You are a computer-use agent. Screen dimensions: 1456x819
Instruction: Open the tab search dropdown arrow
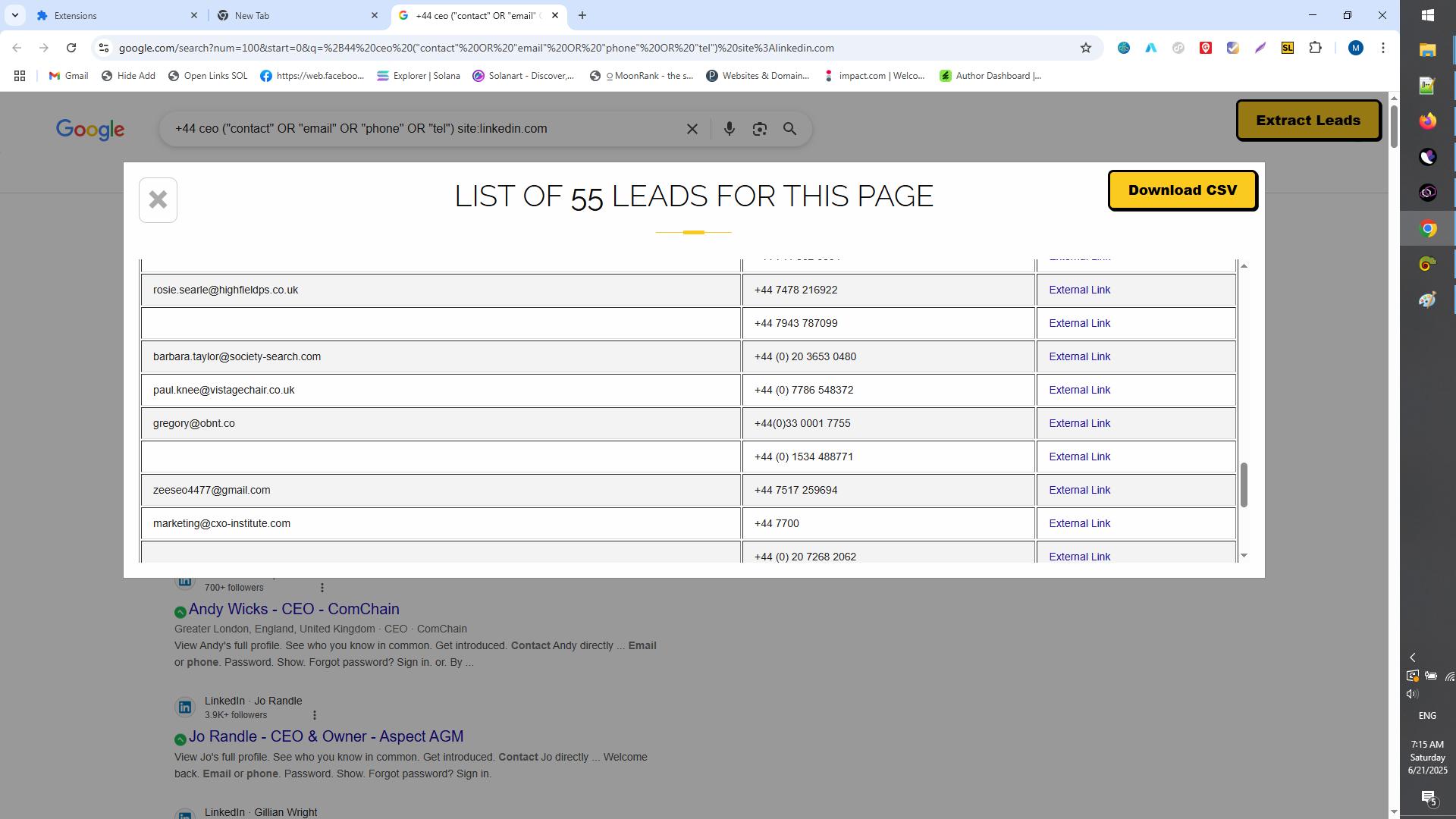[14, 15]
